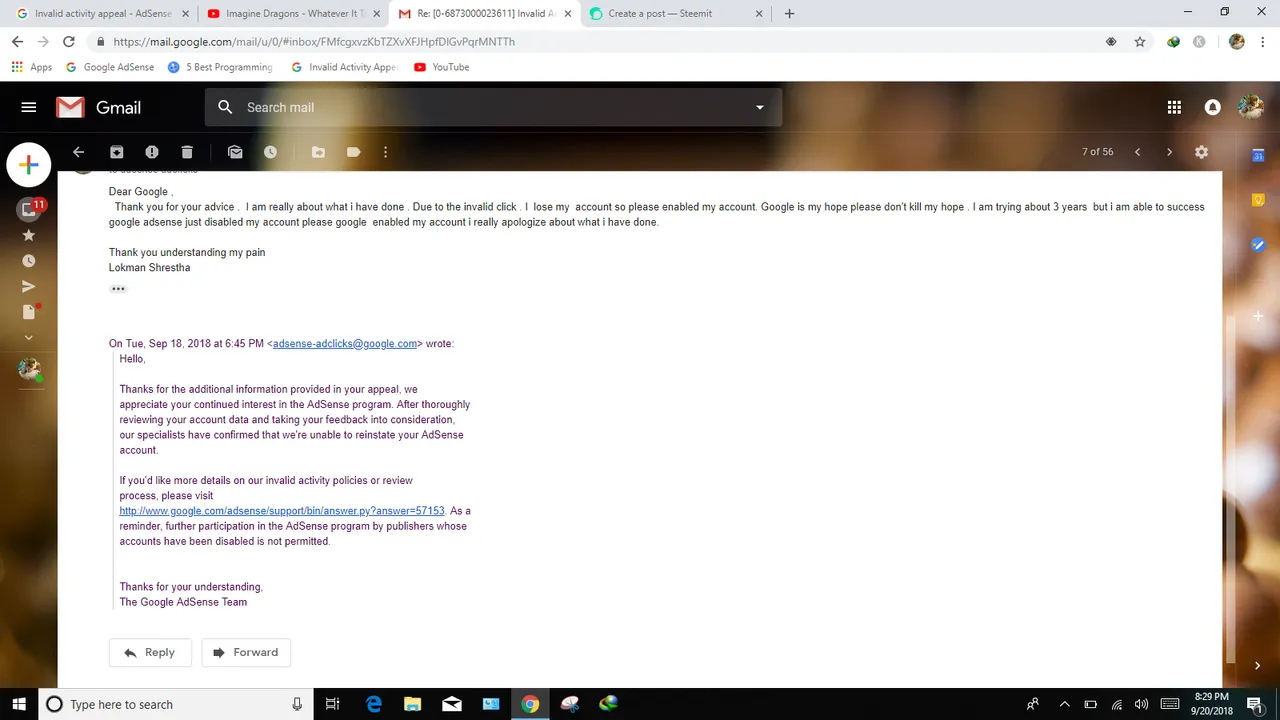Click the Gmail logo

[98, 107]
